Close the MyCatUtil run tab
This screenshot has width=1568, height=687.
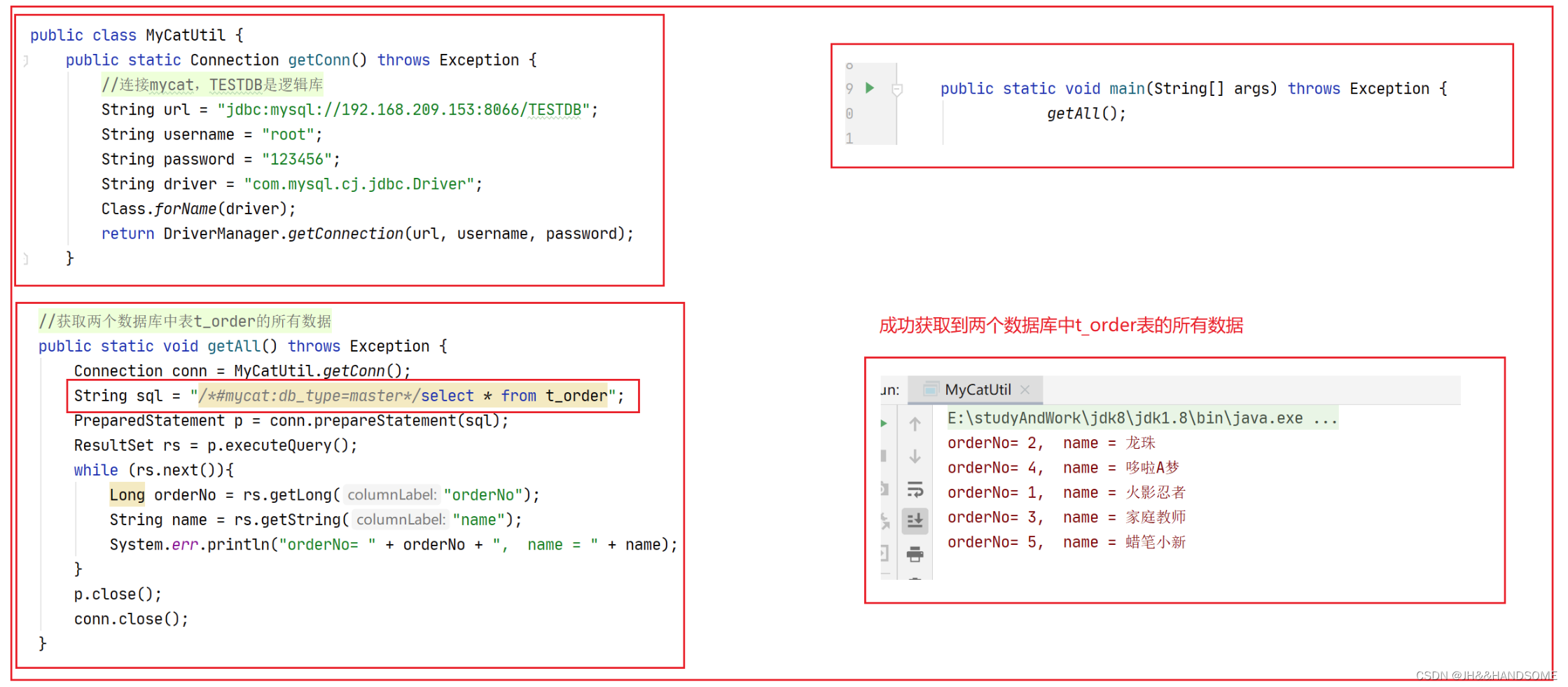(x=1025, y=389)
